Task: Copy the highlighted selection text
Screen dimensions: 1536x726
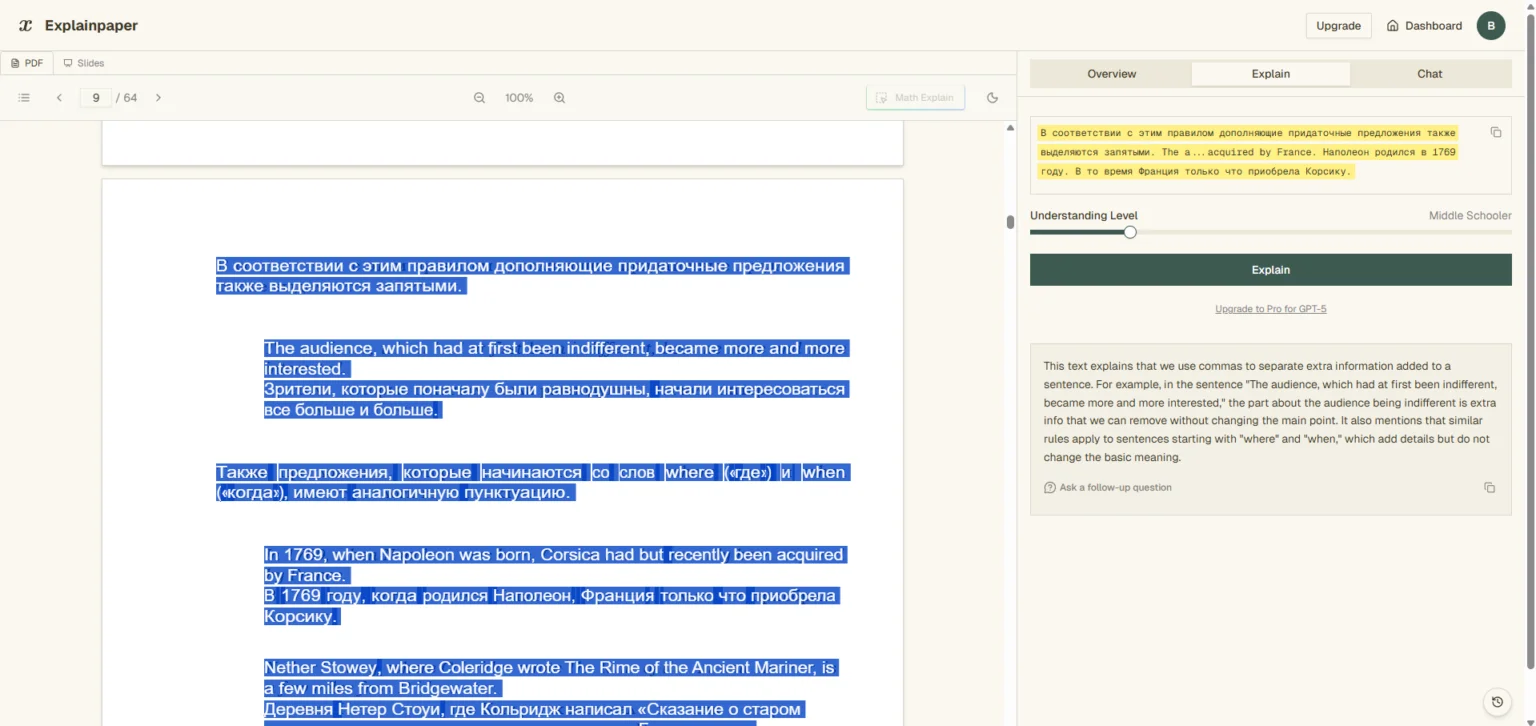Action: pyautogui.click(x=1495, y=133)
